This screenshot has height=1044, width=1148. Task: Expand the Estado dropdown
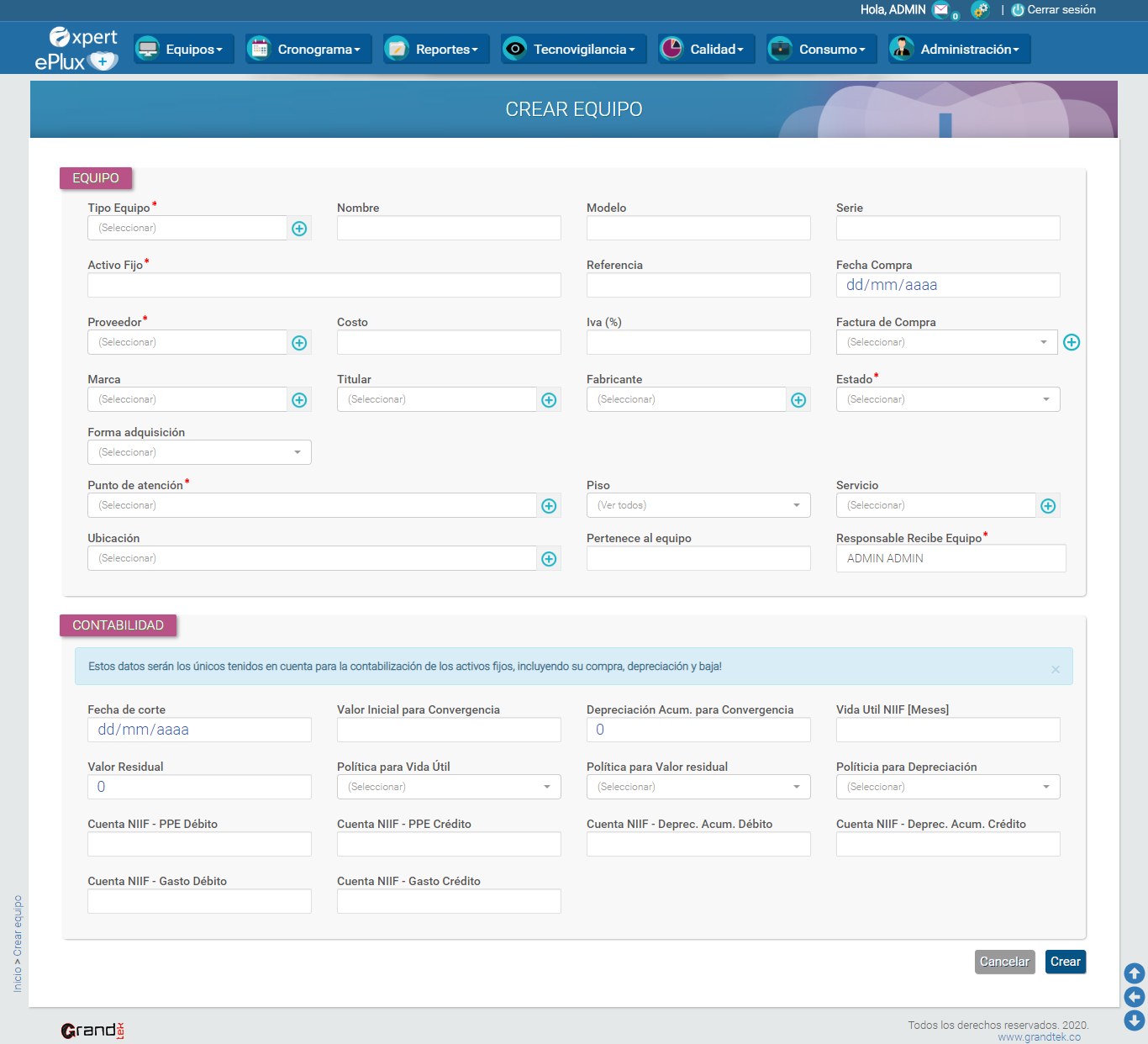(948, 399)
